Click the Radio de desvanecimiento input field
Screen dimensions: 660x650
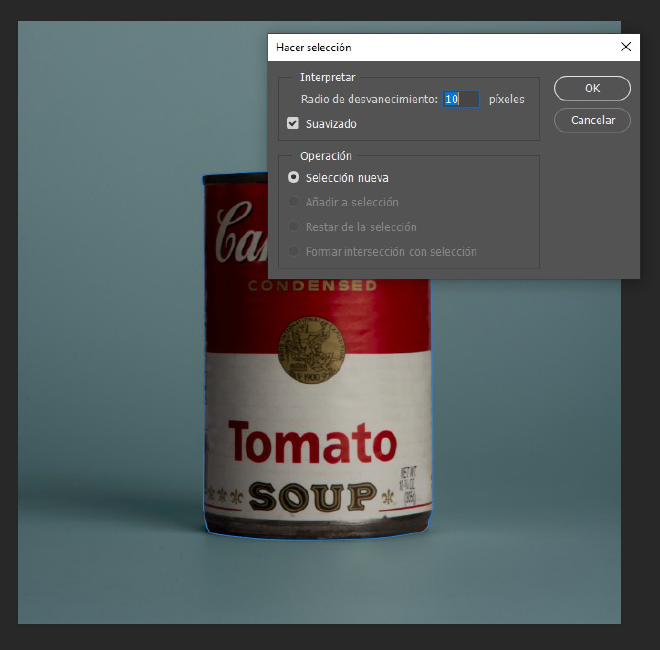(460, 99)
